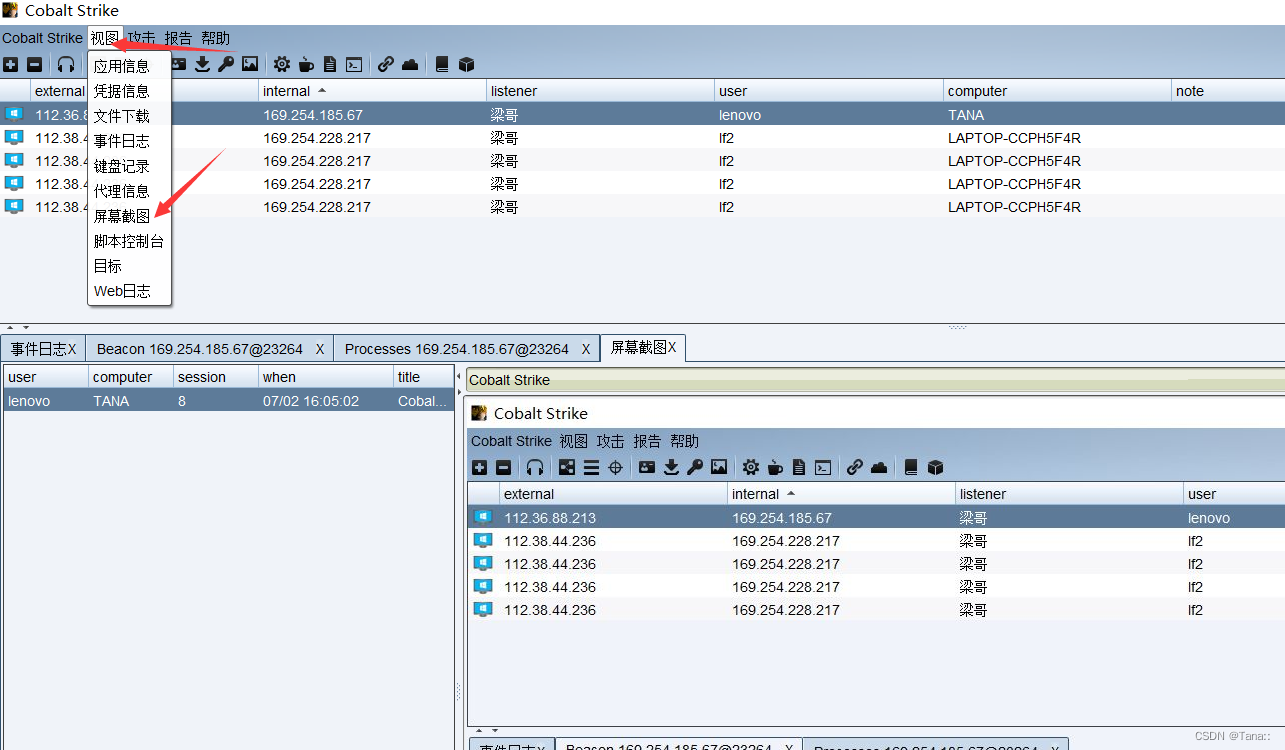This screenshot has width=1285, height=750.
Task: Open help via the book icon
Action: (442, 64)
